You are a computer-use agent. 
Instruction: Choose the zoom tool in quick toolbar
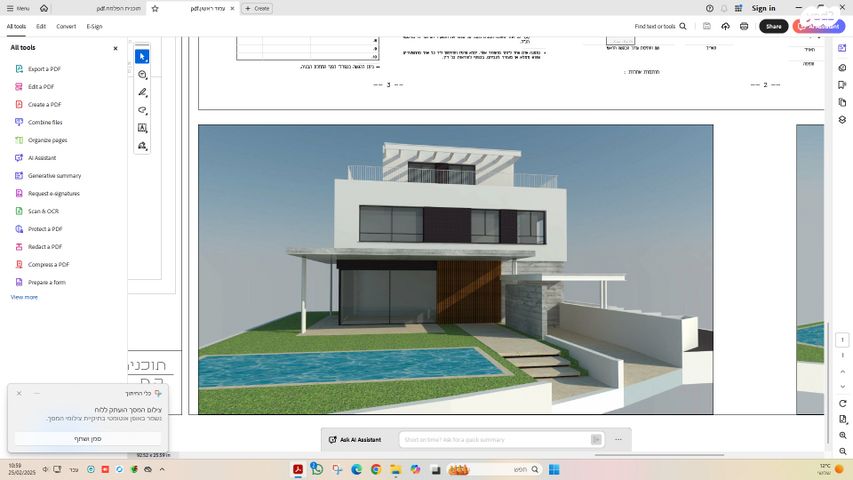point(142,75)
